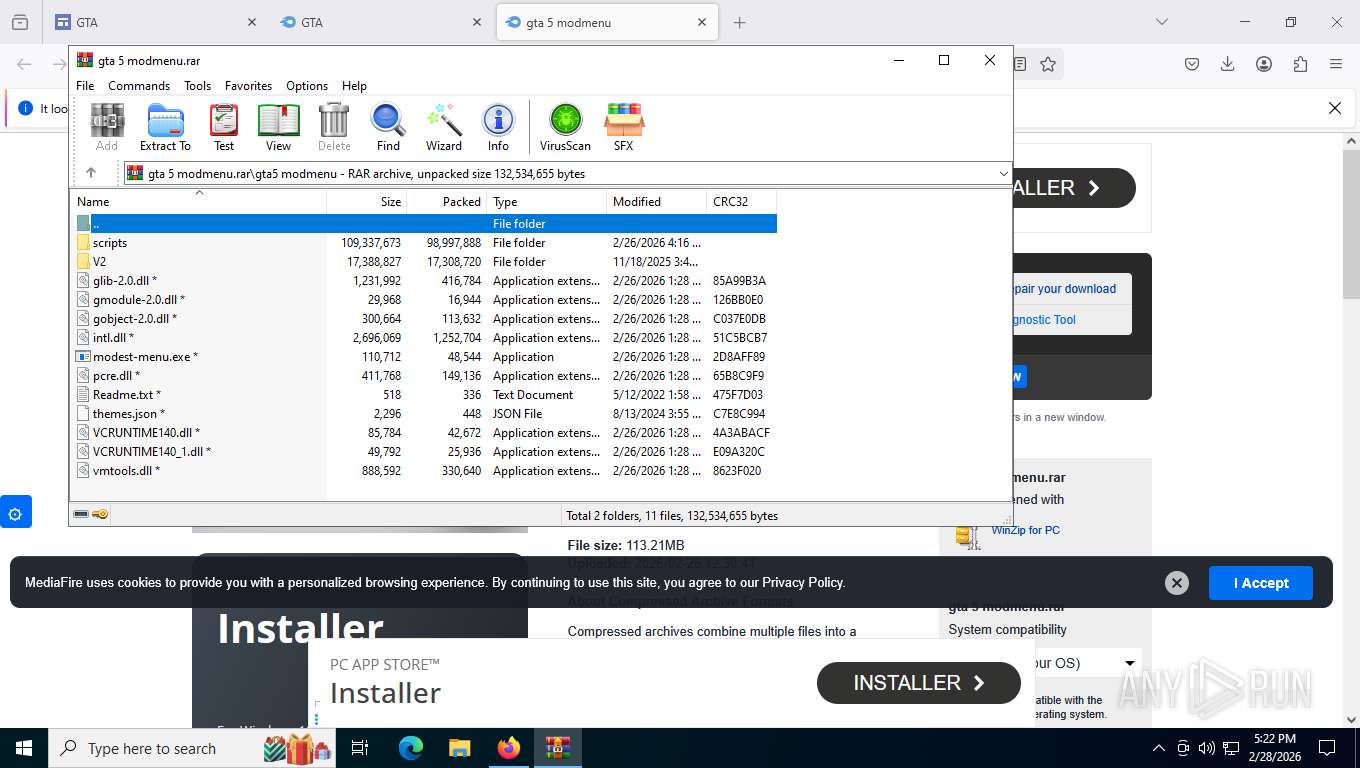Go up one folder arrow
This screenshot has width=1360, height=768.
91,173
